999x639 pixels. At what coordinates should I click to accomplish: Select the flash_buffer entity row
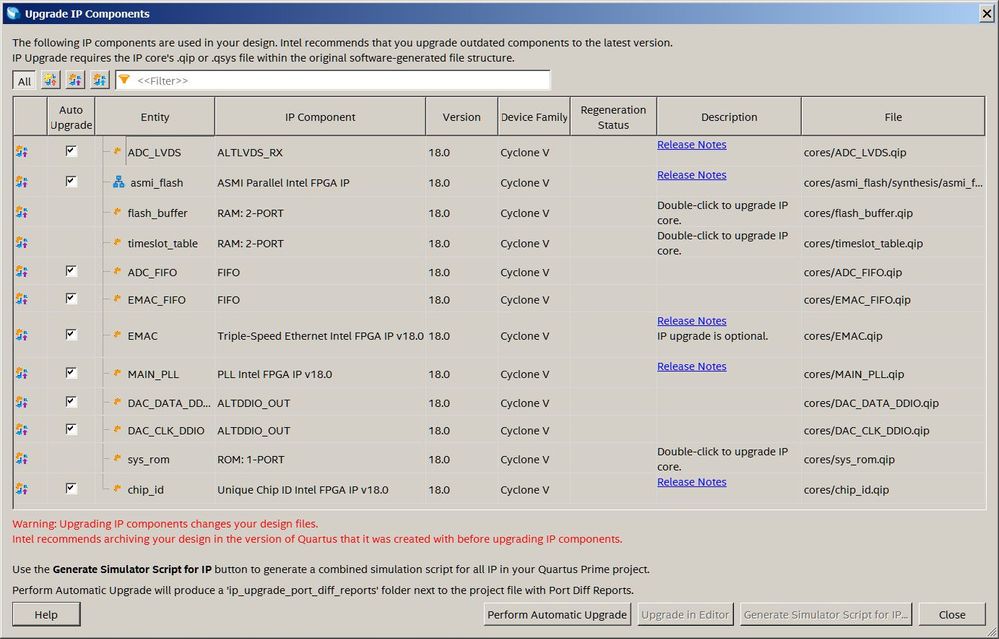tap(157, 213)
